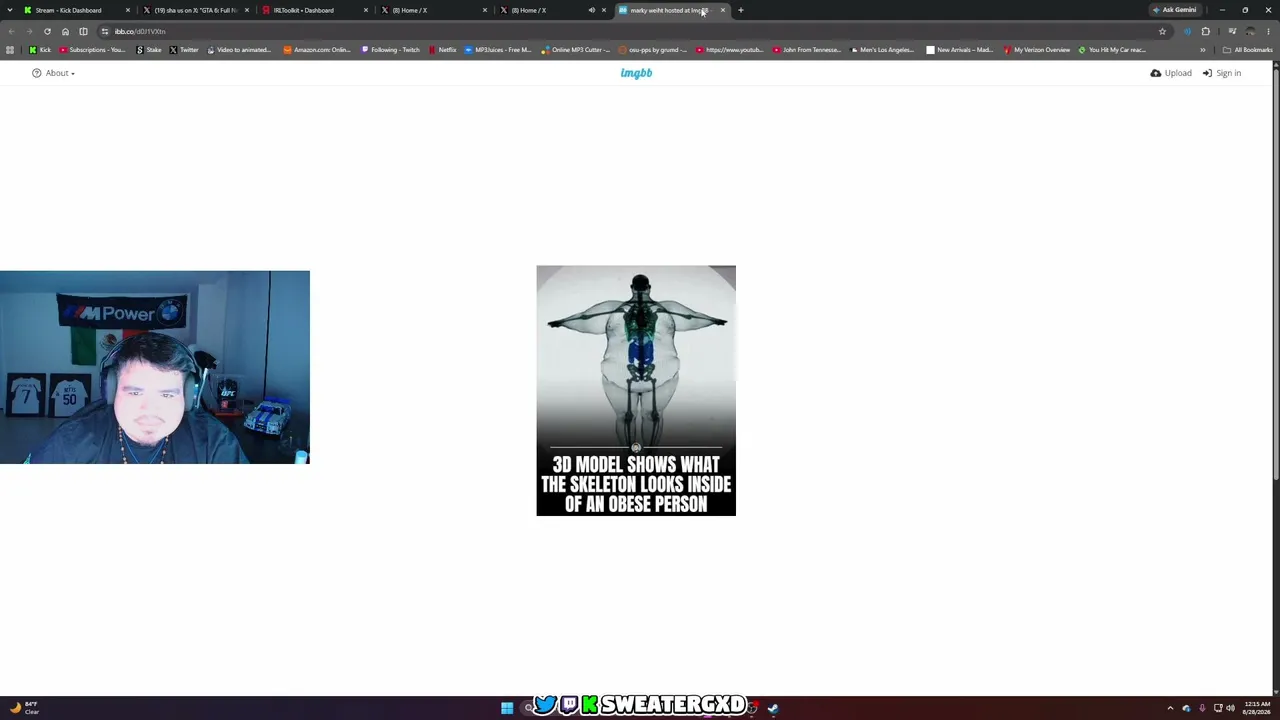Open the apps grid shortcut
Viewport: 1280px width, 720px height.
coord(10,50)
